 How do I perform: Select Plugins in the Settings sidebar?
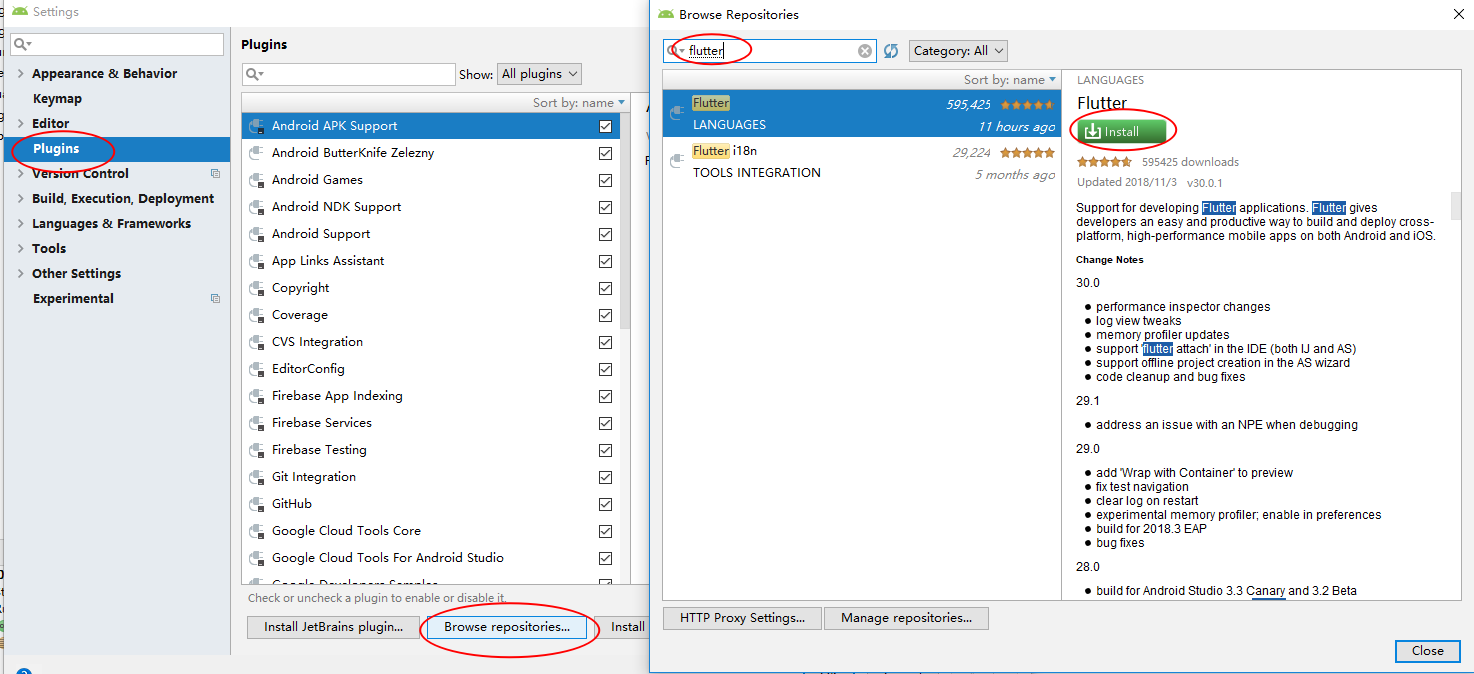(117, 149)
